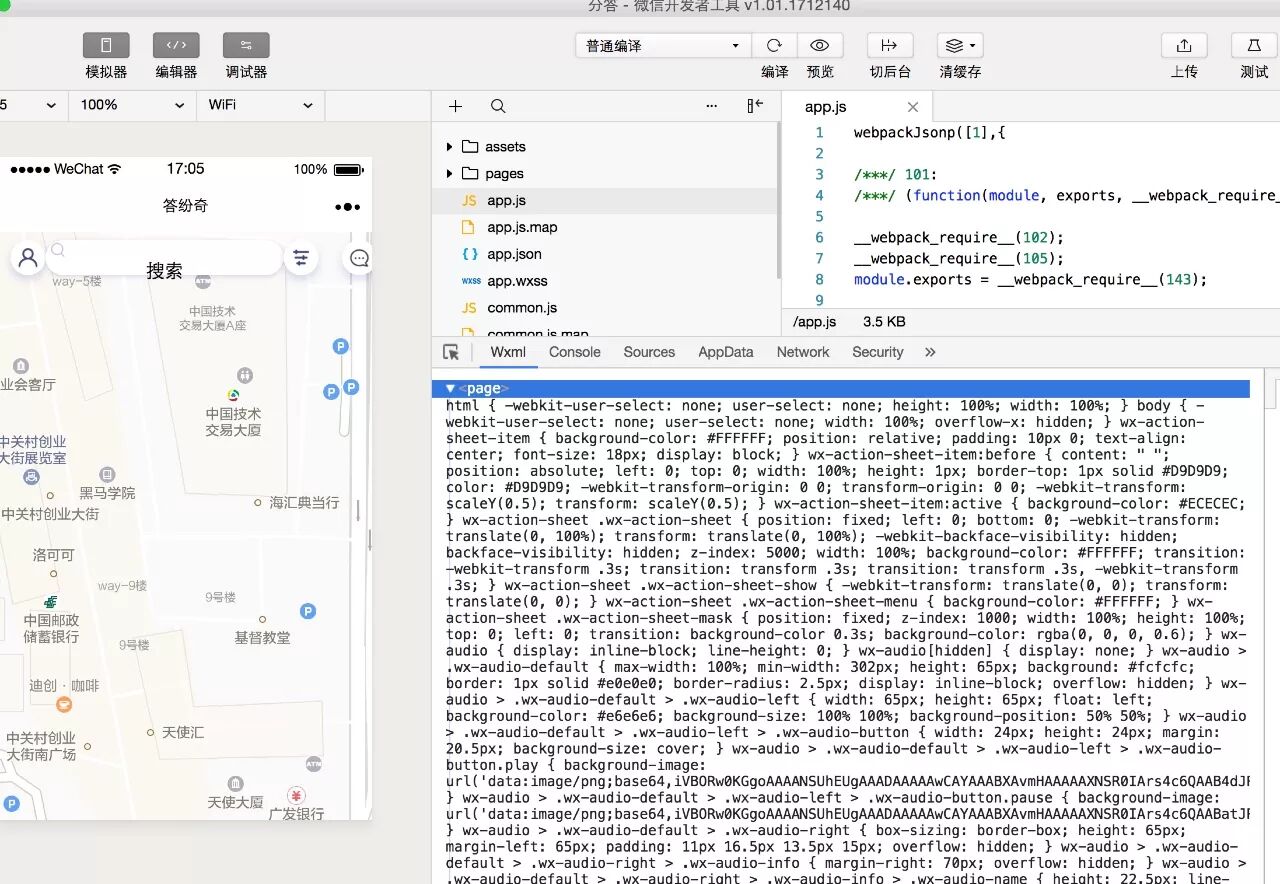Toggle the editor panel button
This screenshot has height=884, width=1280.
pyautogui.click(x=176, y=45)
